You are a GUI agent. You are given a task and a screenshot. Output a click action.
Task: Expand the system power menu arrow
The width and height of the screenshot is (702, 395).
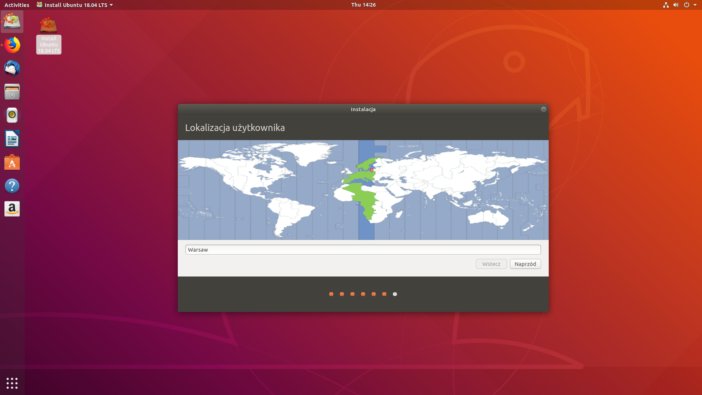tap(695, 5)
